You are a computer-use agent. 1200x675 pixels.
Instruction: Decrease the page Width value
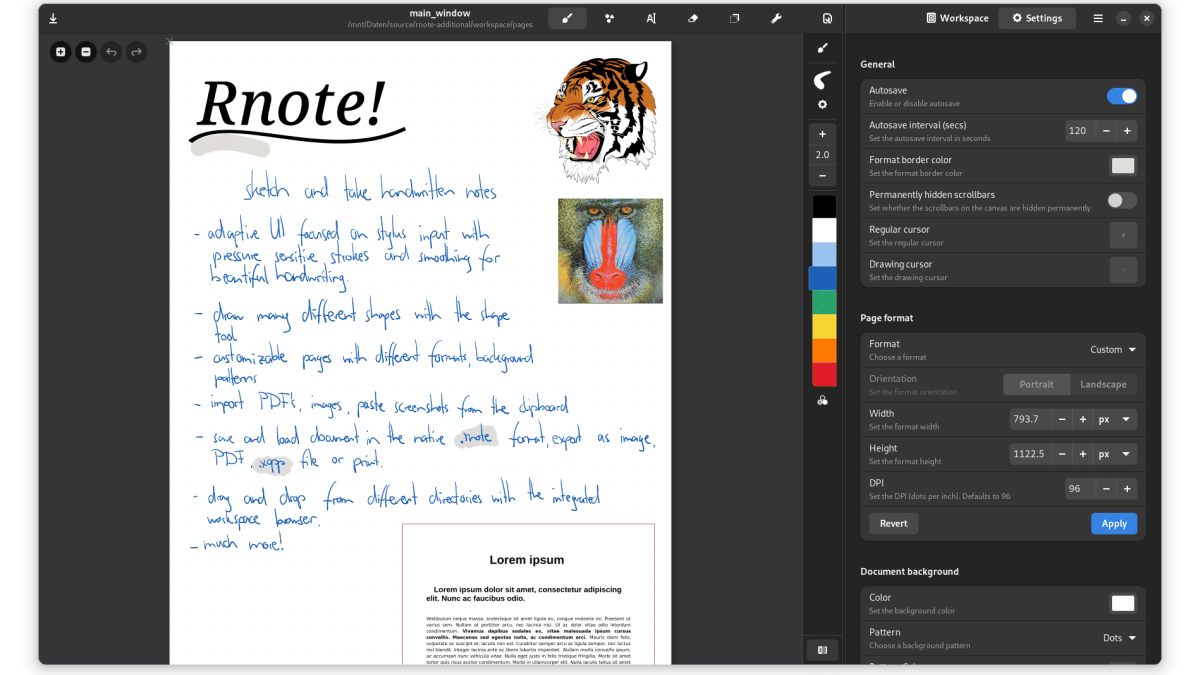point(1062,419)
